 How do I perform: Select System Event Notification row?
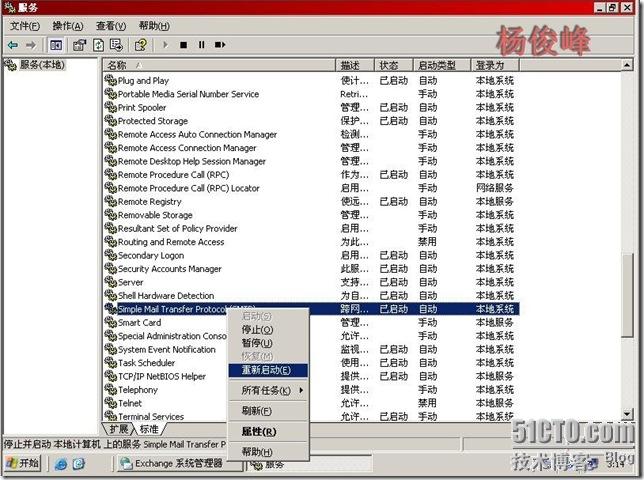click(311, 349)
